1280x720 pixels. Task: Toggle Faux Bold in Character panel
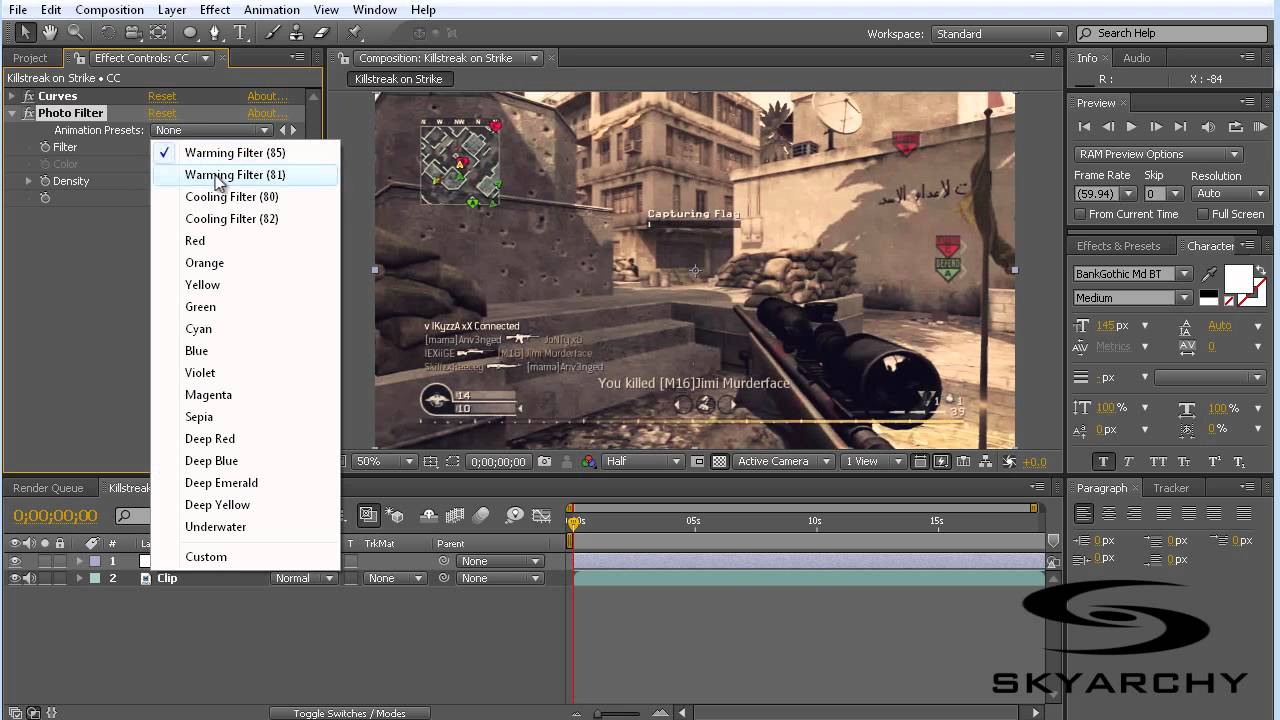(x=1103, y=461)
